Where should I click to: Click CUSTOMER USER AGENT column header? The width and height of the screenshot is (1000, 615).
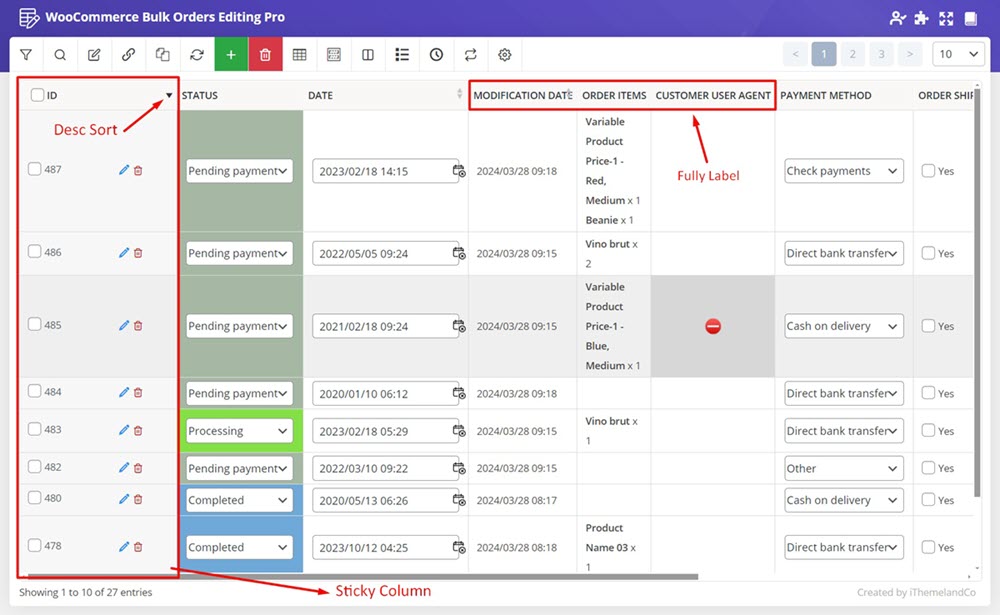point(713,95)
